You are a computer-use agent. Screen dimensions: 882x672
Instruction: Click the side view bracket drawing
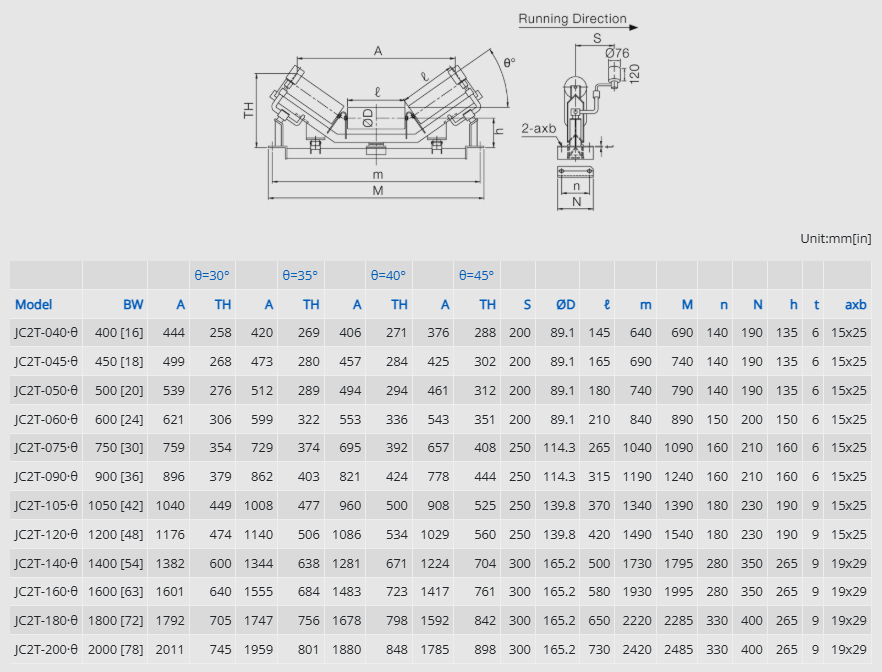tap(577, 130)
